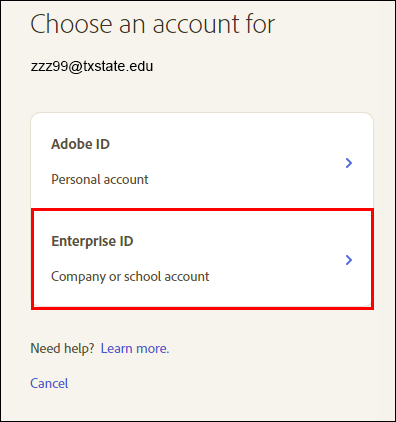
Task: Click the chevron arrow next to Enterprise ID
Action: tap(349, 260)
